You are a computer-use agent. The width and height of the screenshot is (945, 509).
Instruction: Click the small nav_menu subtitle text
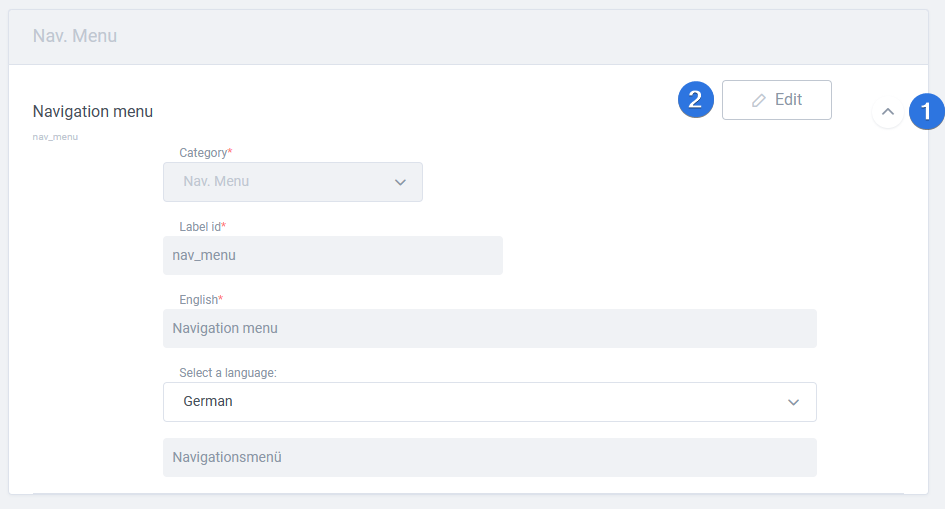click(55, 137)
